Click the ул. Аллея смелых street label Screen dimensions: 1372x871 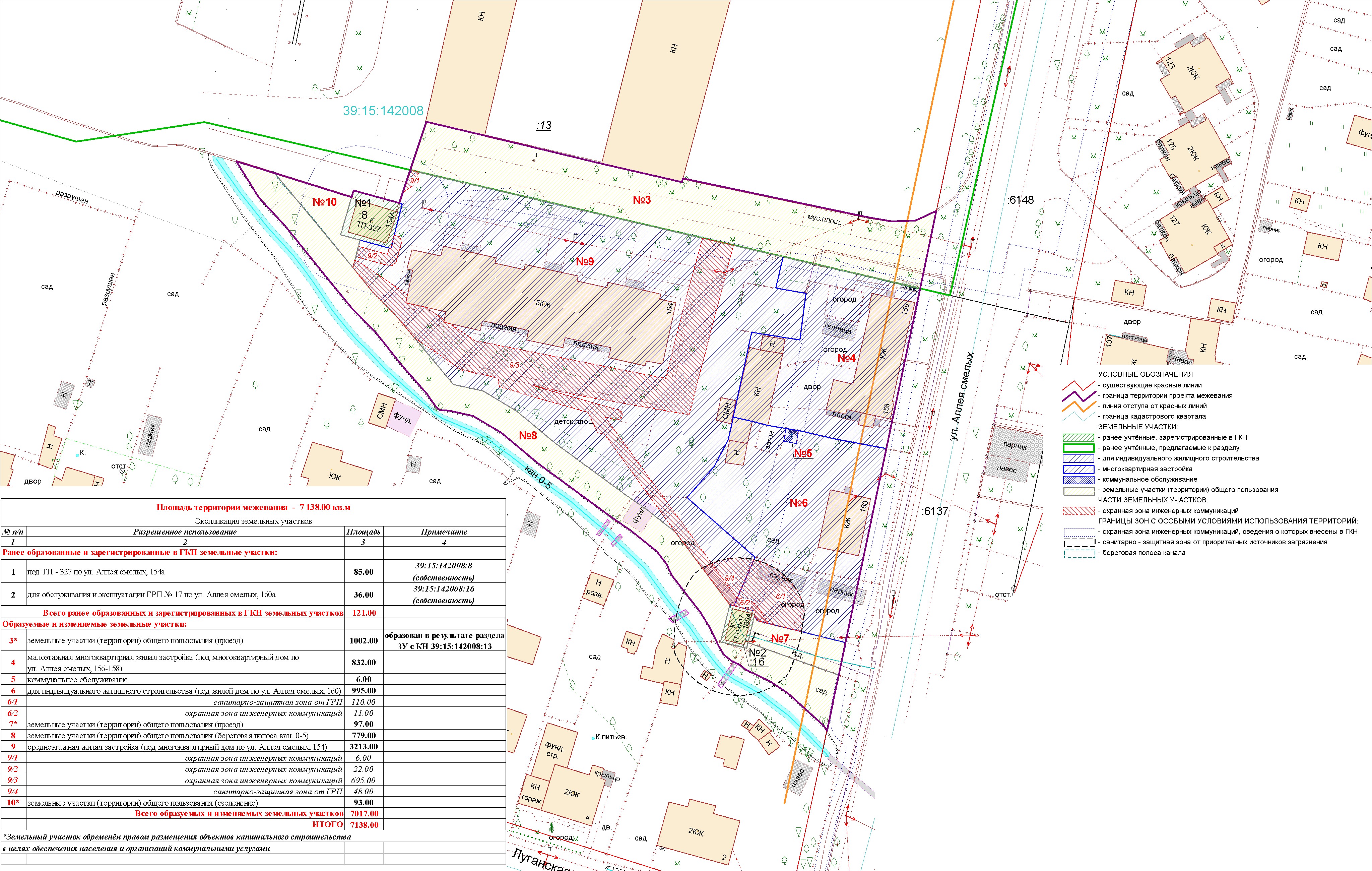coord(962,396)
